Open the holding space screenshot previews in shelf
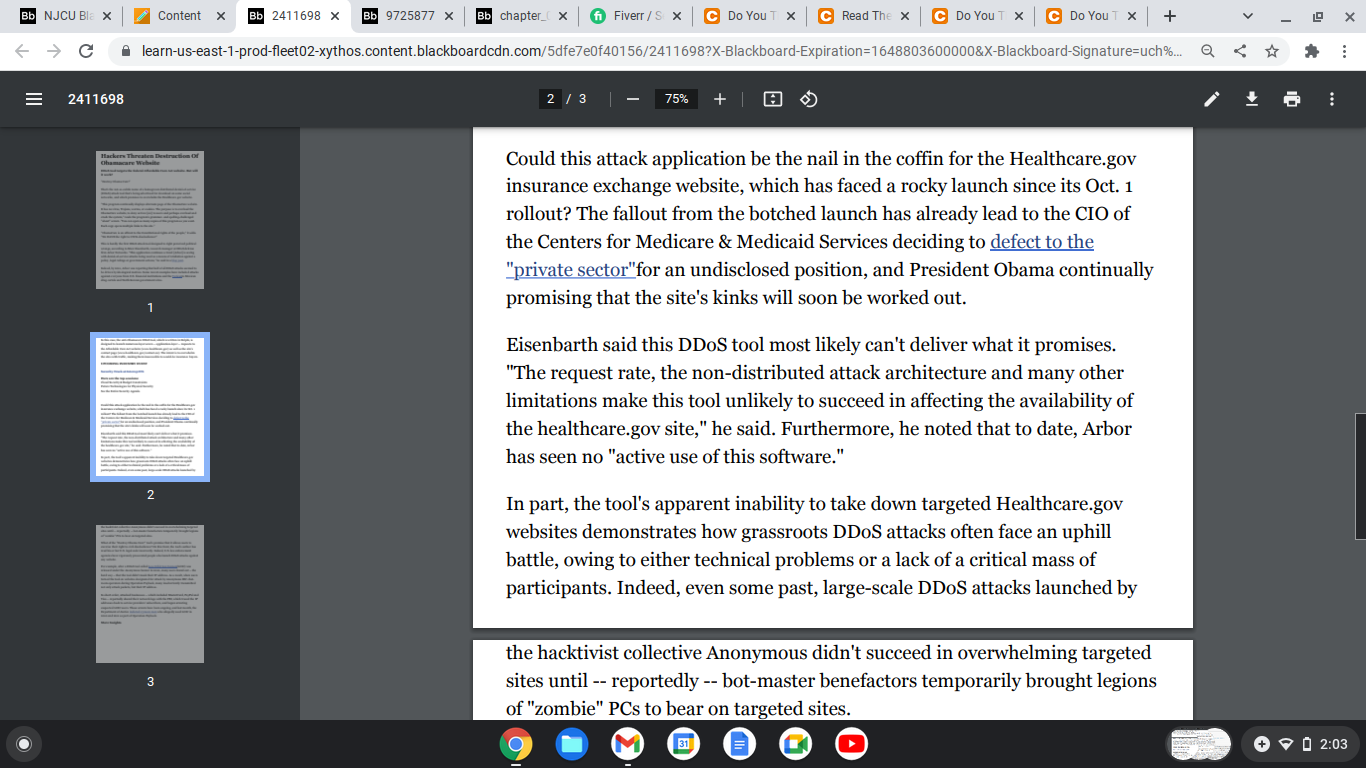The image size is (1366, 768). click(1200, 744)
